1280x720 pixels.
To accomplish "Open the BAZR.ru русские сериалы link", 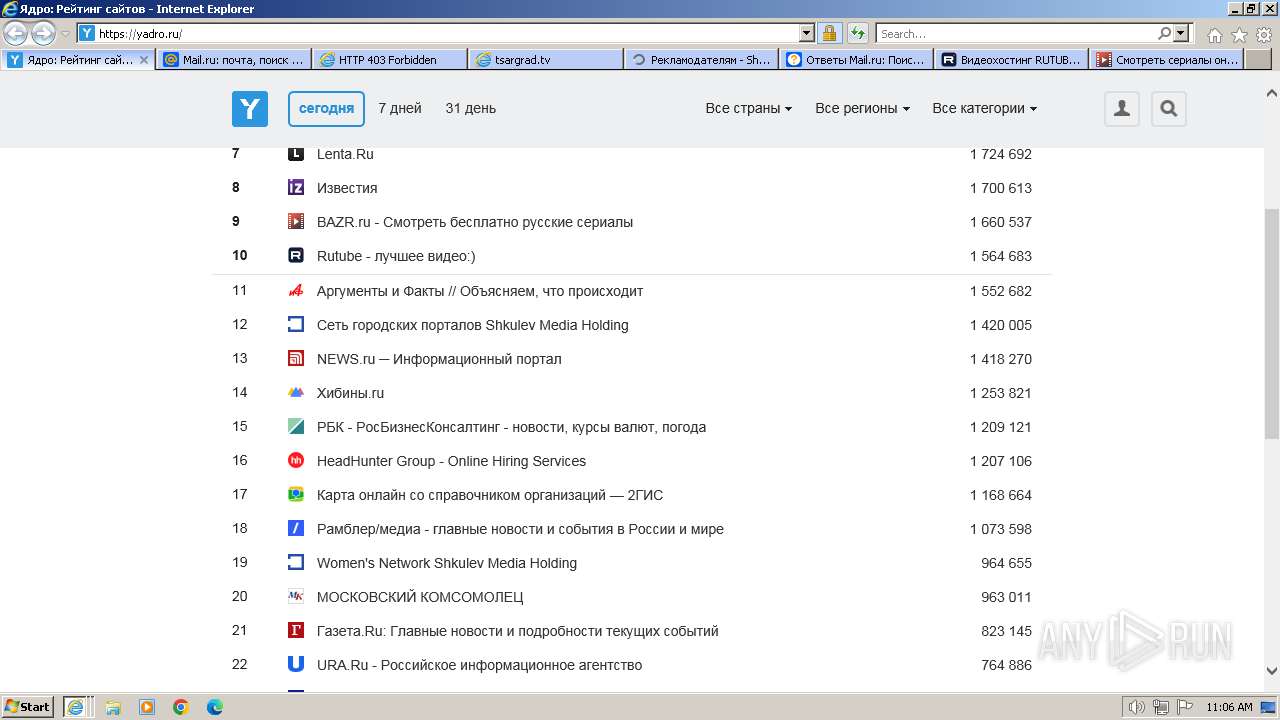I will 475,222.
